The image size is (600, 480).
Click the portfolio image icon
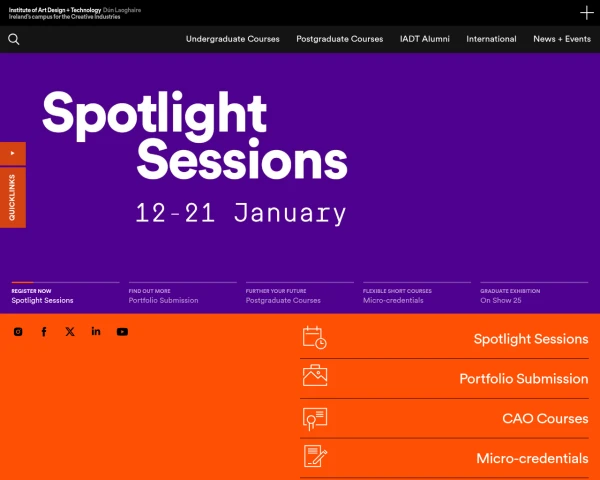click(x=315, y=377)
